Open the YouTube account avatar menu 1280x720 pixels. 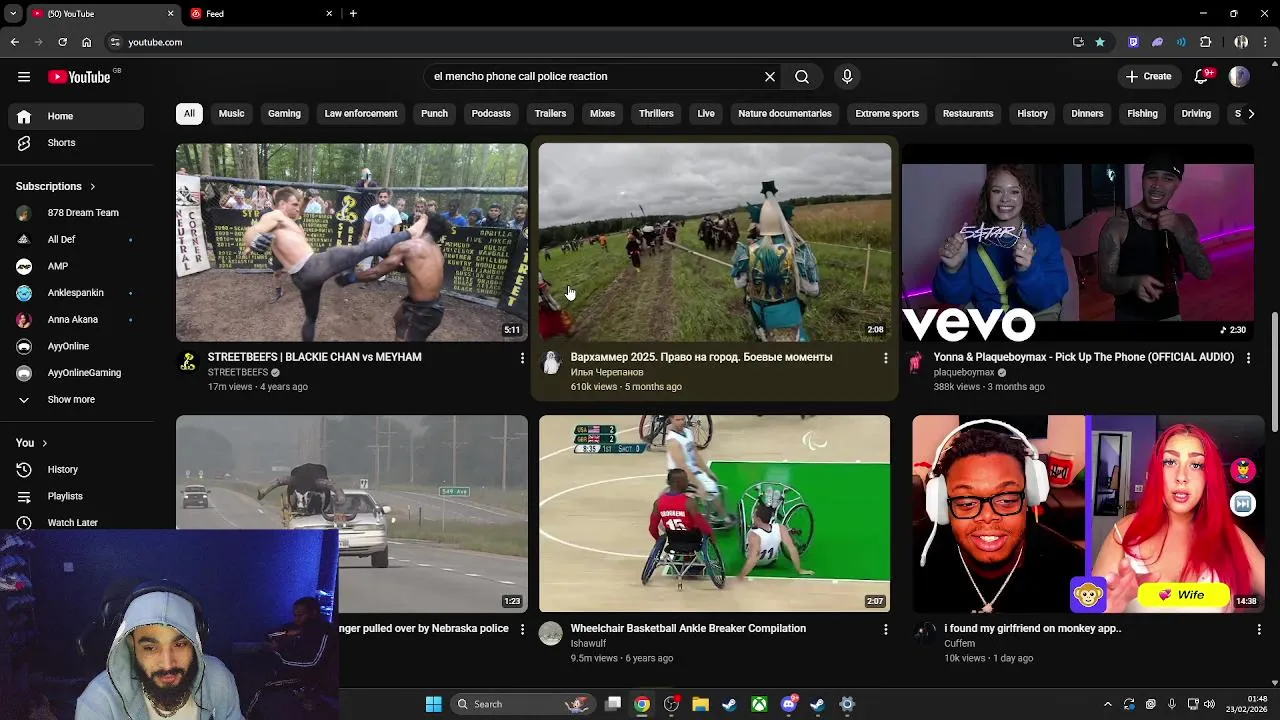point(1239,76)
